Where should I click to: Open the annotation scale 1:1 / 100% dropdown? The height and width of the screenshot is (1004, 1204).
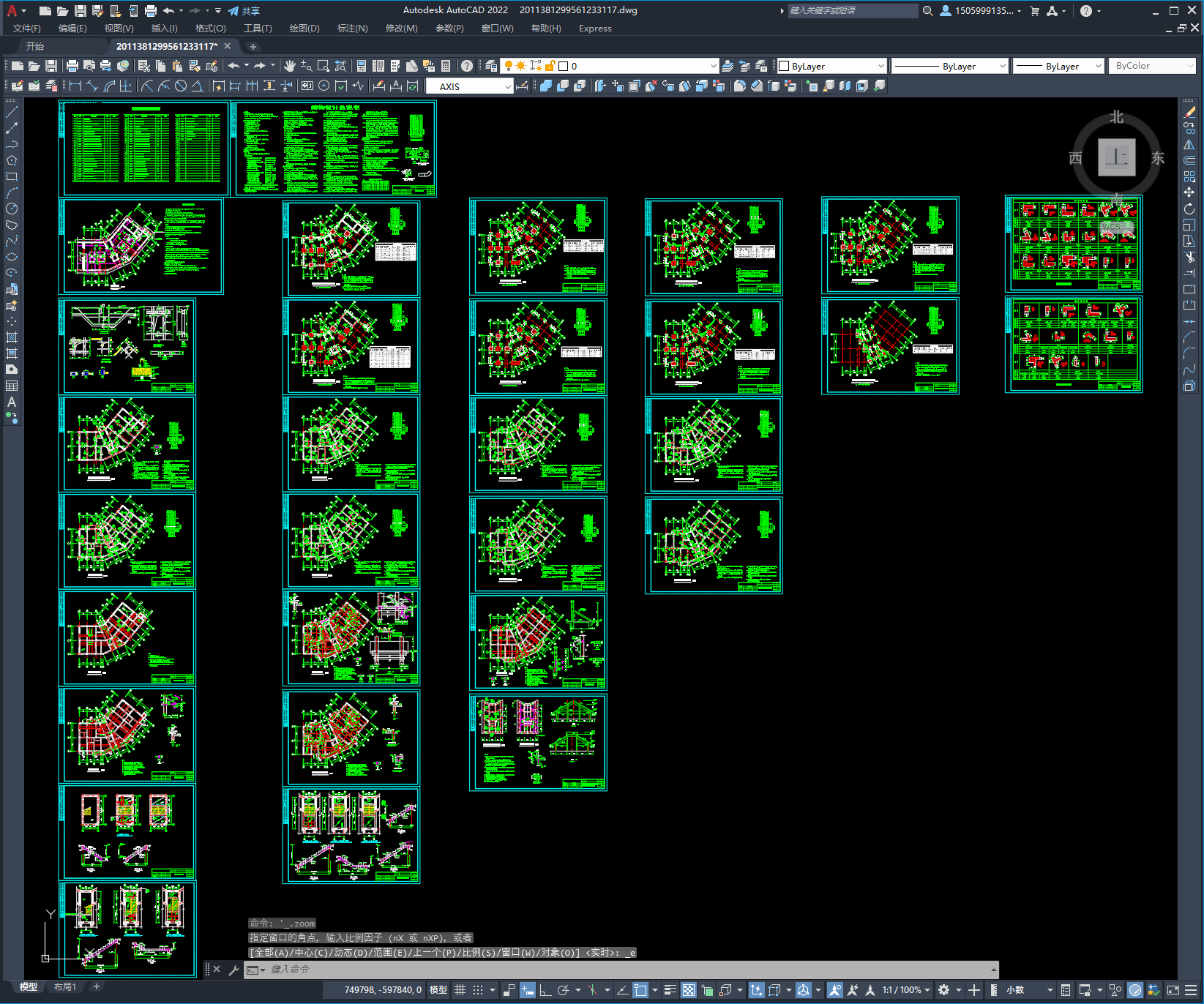(906, 990)
